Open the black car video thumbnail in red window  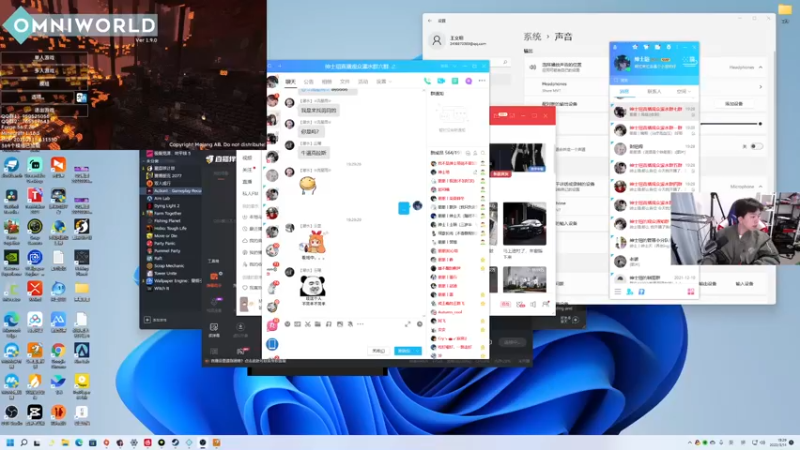pyautogui.click(x=524, y=223)
